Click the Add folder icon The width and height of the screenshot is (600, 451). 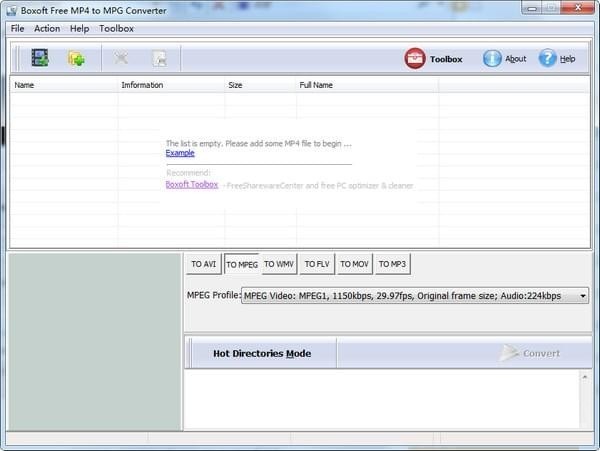click(x=76, y=59)
